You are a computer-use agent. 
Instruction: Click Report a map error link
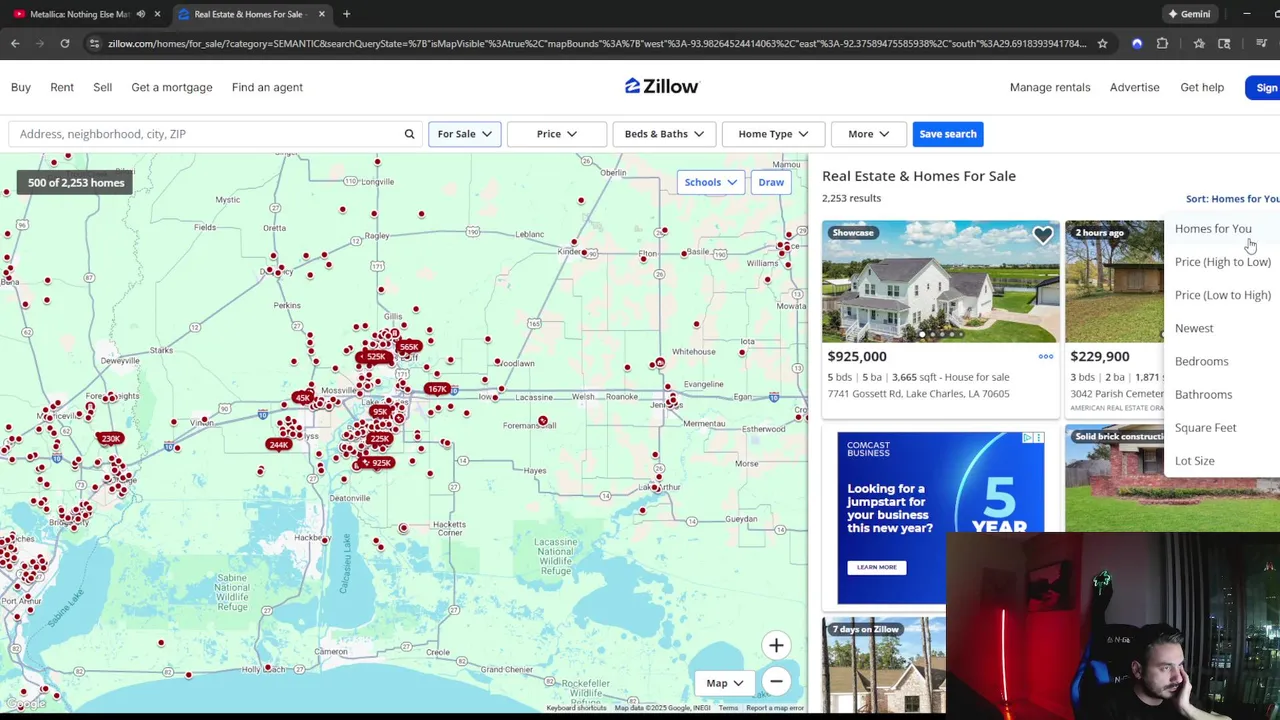775,708
